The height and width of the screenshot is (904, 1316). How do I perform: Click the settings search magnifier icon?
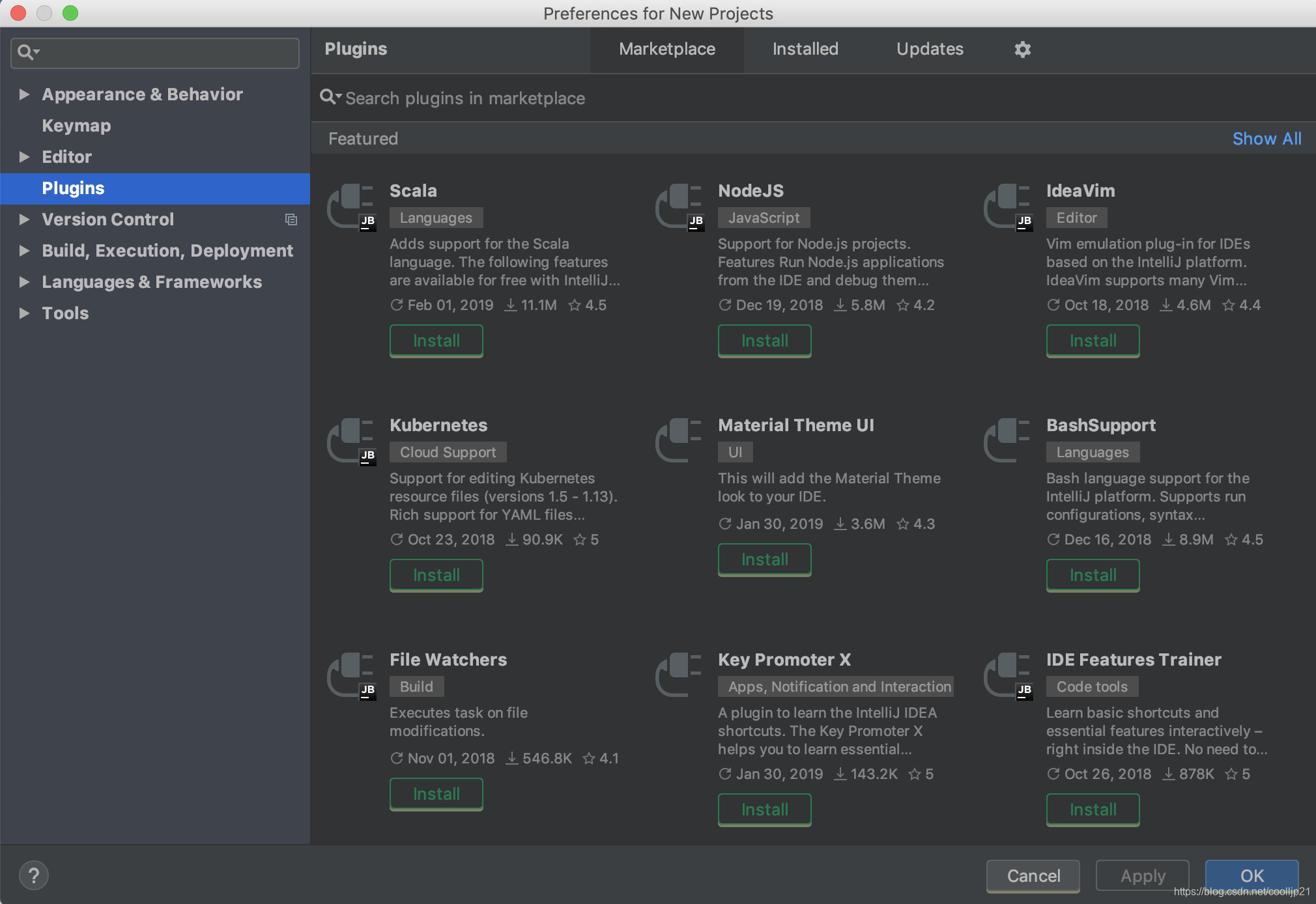(x=28, y=52)
